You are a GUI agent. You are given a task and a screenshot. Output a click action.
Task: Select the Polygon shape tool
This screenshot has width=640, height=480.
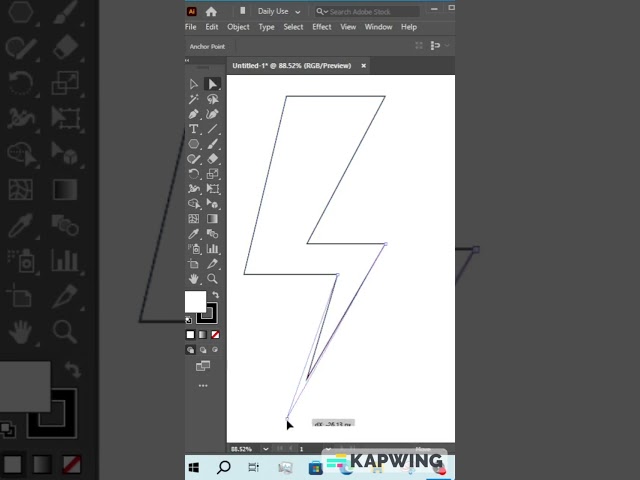tap(193, 144)
